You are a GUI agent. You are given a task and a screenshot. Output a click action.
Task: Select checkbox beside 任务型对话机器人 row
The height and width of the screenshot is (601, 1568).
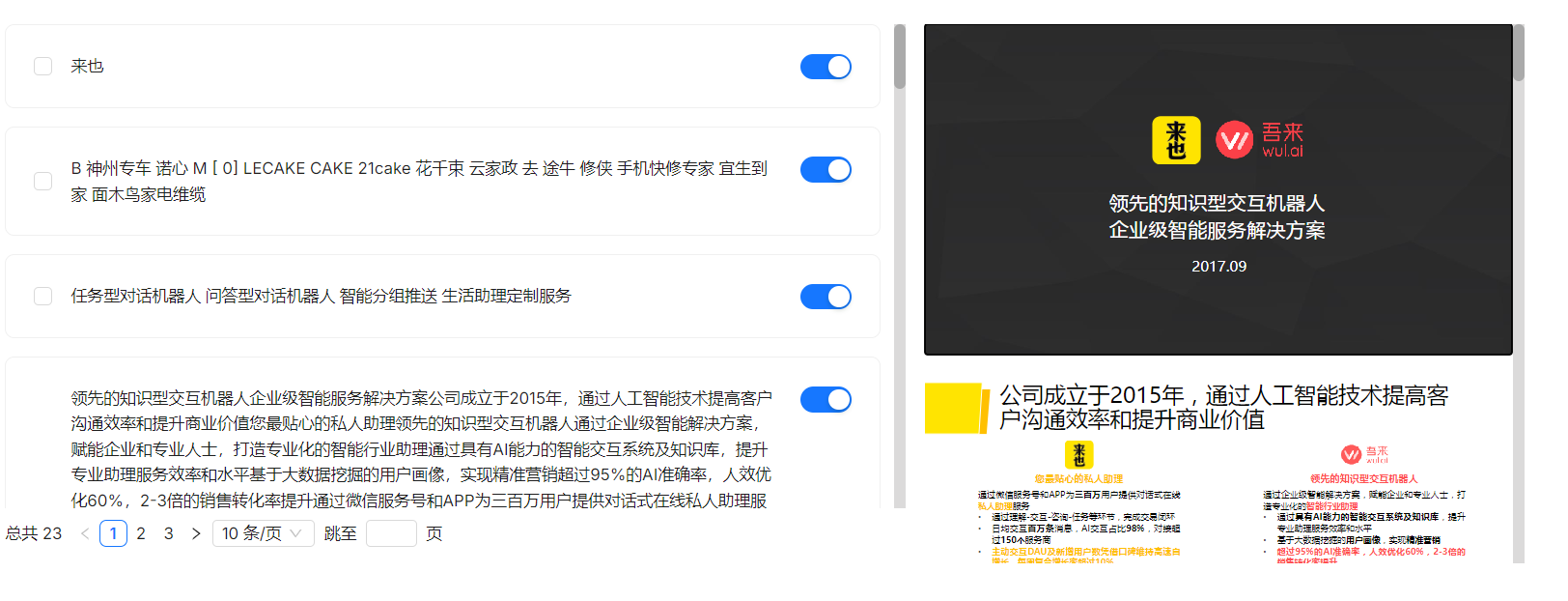pyautogui.click(x=42, y=296)
